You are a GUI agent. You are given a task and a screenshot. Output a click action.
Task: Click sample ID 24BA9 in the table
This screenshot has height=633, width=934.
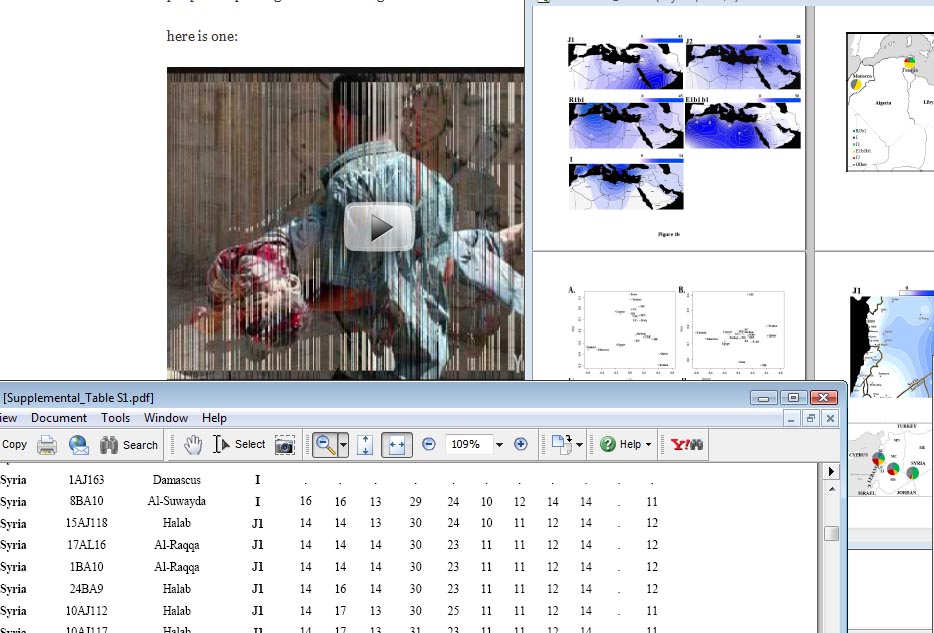click(x=86, y=589)
